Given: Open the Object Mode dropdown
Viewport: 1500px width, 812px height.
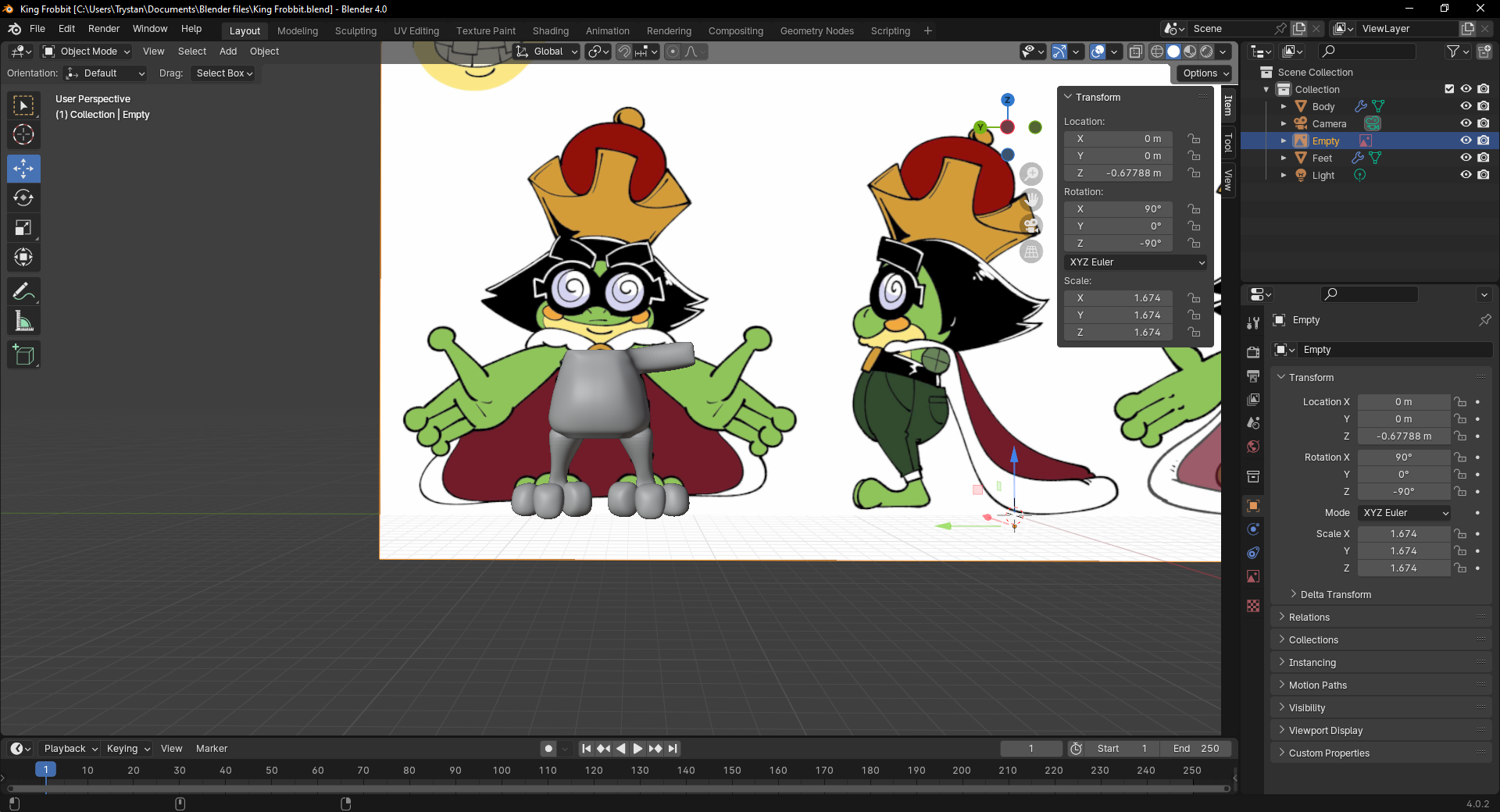Looking at the screenshot, I should coord(87,52).
